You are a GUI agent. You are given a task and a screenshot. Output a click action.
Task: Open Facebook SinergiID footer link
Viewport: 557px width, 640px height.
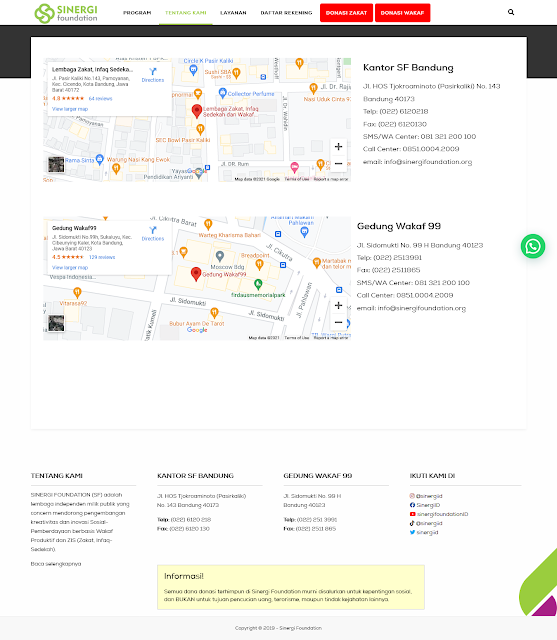[x=425, y=505]
